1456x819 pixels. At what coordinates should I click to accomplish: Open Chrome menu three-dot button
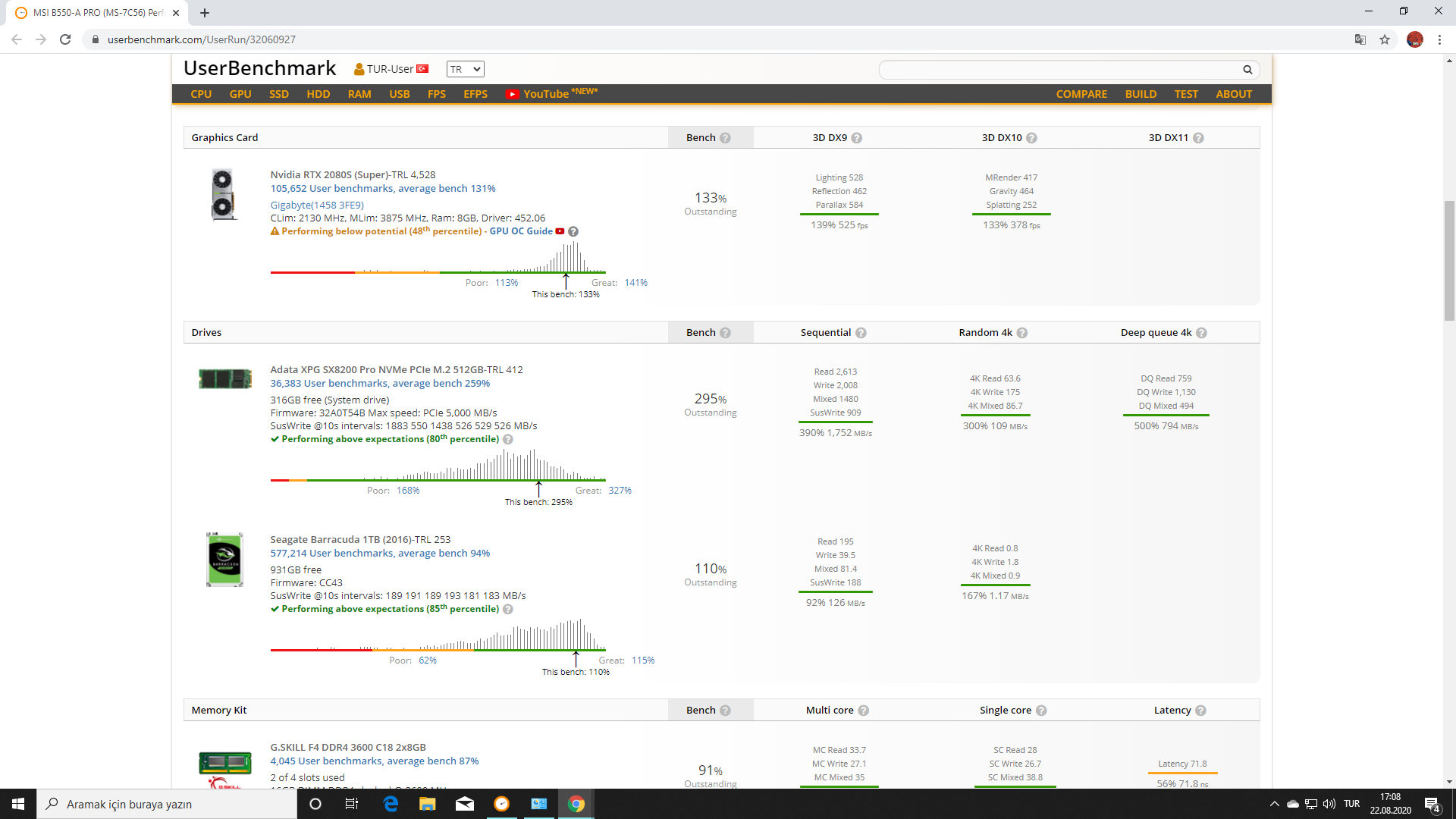click(x=1439, y=39)
